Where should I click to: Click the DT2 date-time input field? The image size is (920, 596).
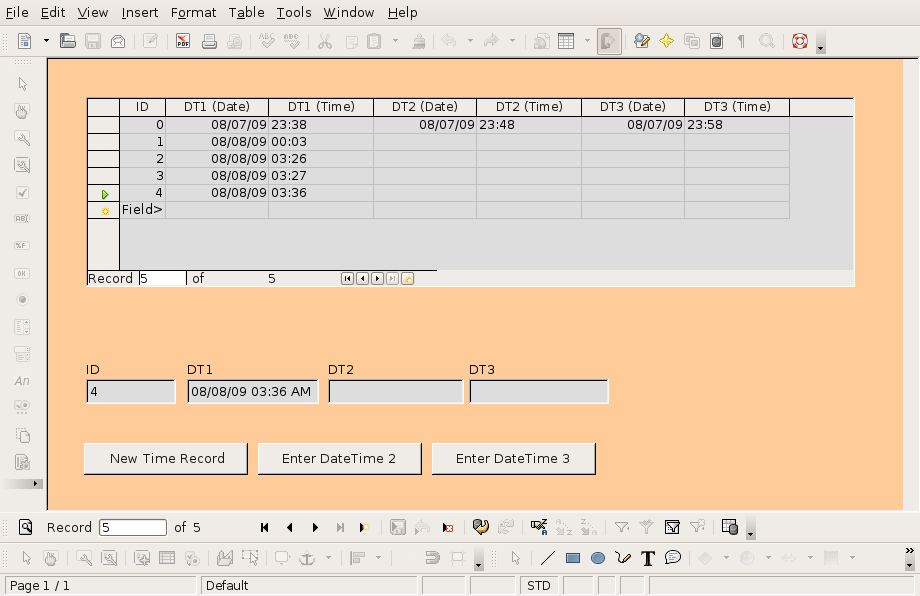click(x=396, y=392)
